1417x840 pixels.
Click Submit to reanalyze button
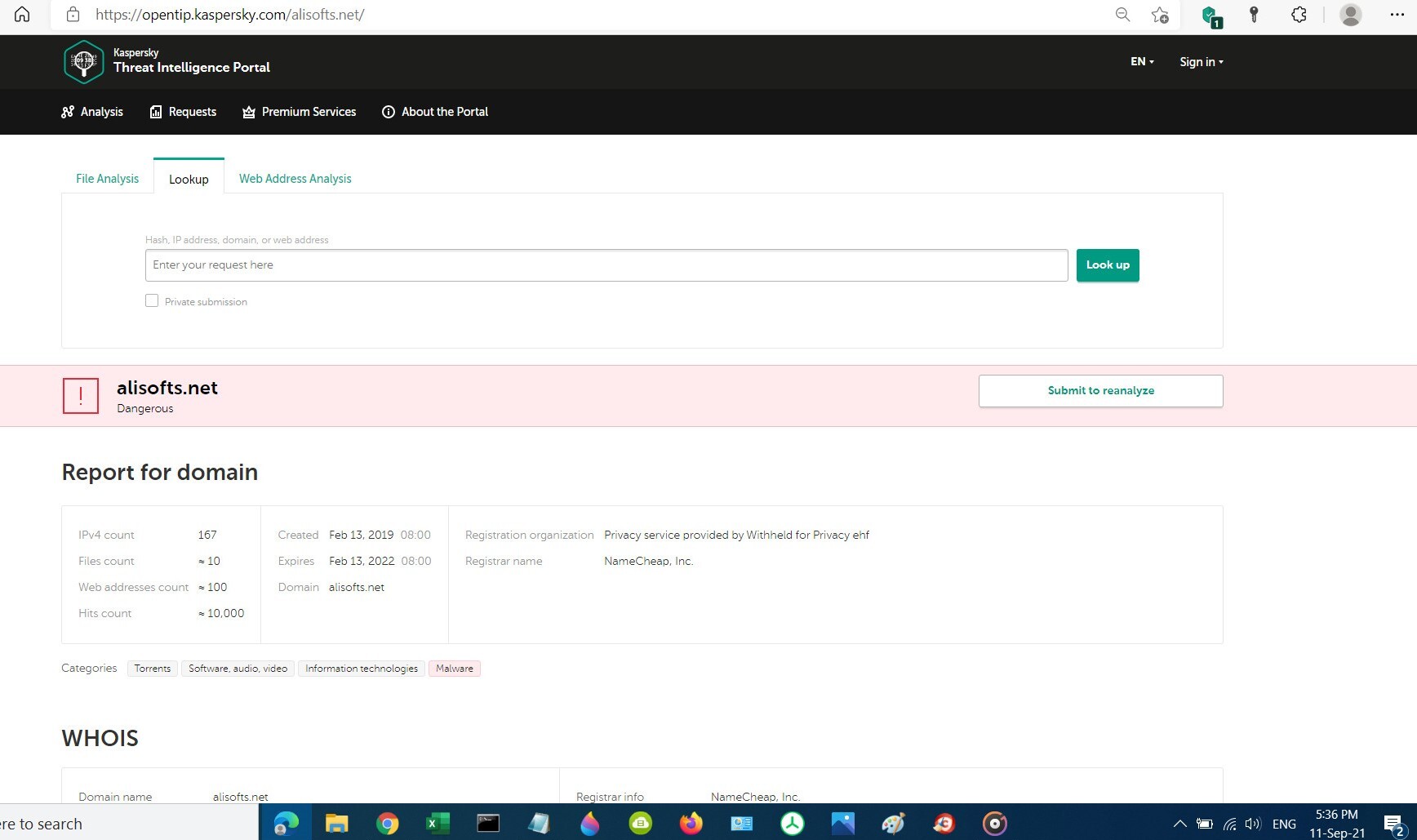[x=1100, y=391]
